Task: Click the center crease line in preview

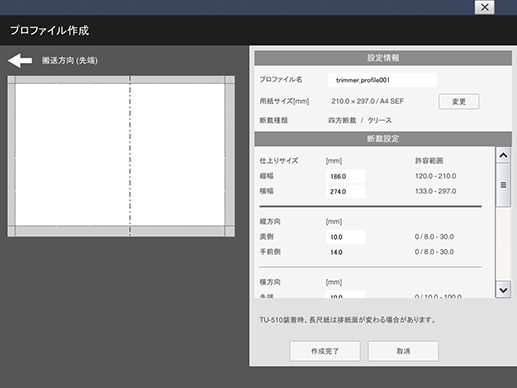Action: pyautogui.click(x=130, y=156)
